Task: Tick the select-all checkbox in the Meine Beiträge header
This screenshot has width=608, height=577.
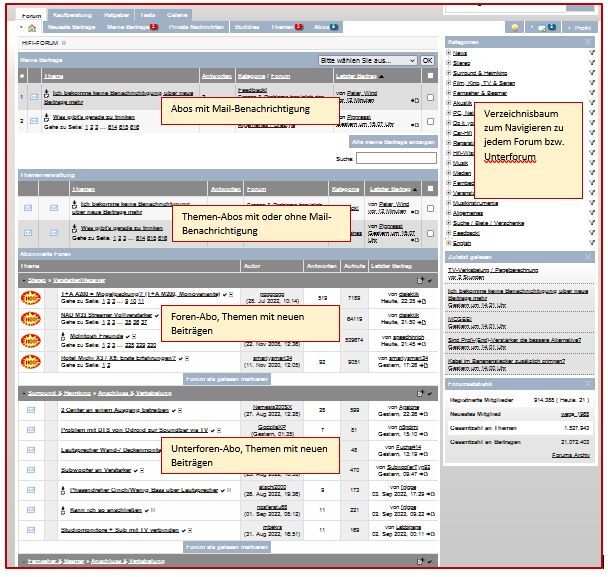Action: (x=430, y=76)
